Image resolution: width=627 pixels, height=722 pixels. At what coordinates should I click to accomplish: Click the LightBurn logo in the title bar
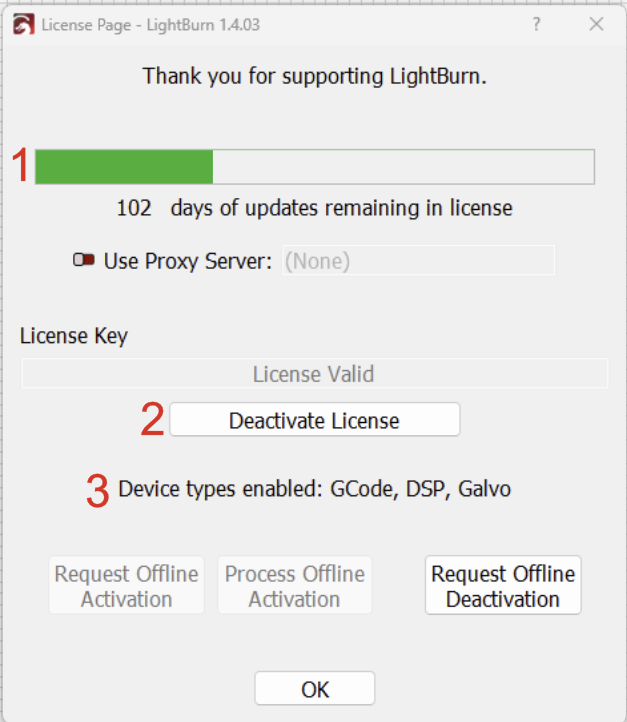tap(23, 24)
